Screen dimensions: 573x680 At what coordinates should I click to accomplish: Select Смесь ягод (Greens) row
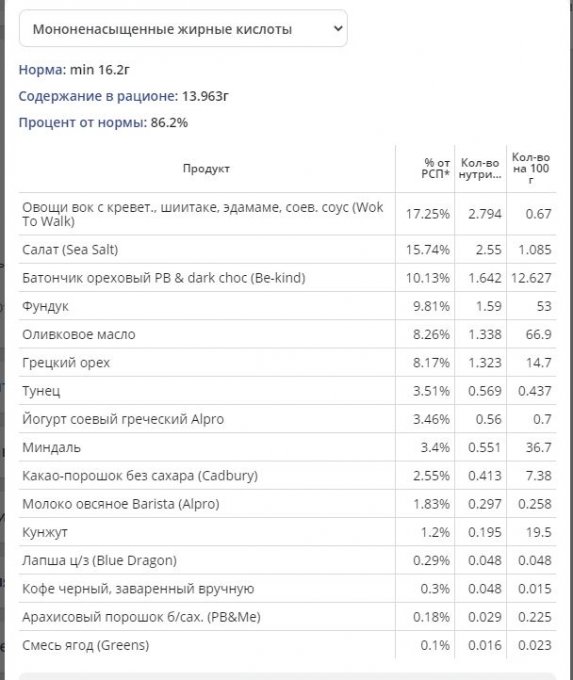(287, 645)
